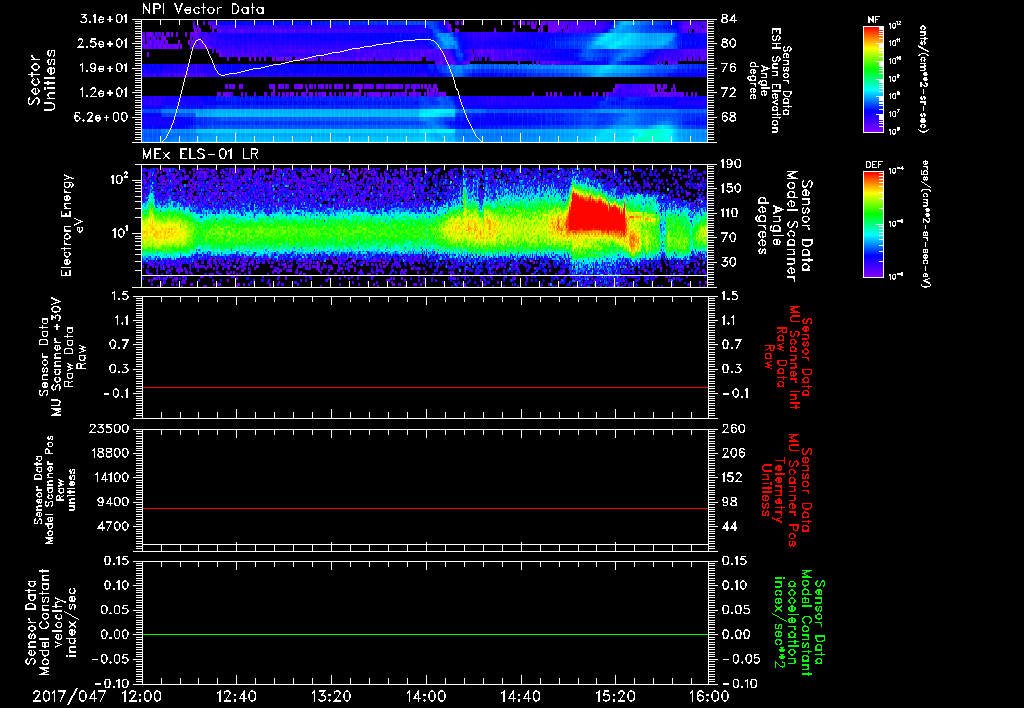
Task: Click the 44 telemetry tick value
Action: [x=728, y=526]
